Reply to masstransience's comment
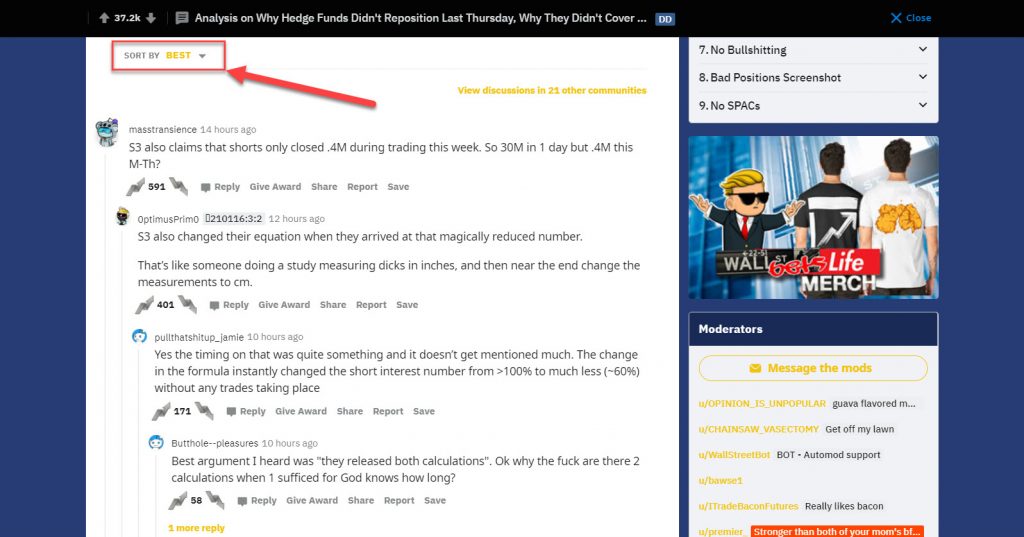Image resolution: width=1024 pixels, height=537 pixels. 220,187
